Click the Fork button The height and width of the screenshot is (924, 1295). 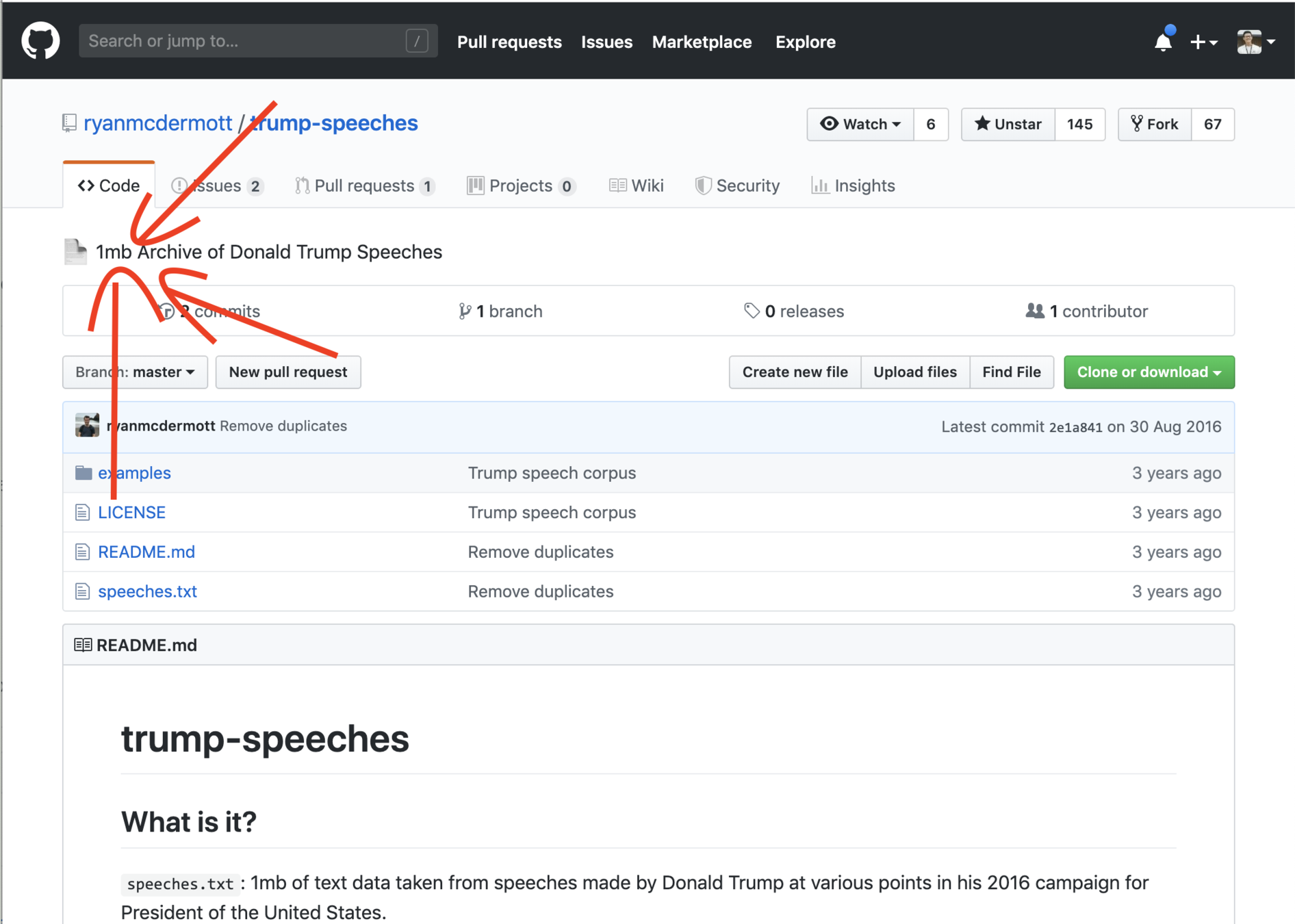point(1154,124)
